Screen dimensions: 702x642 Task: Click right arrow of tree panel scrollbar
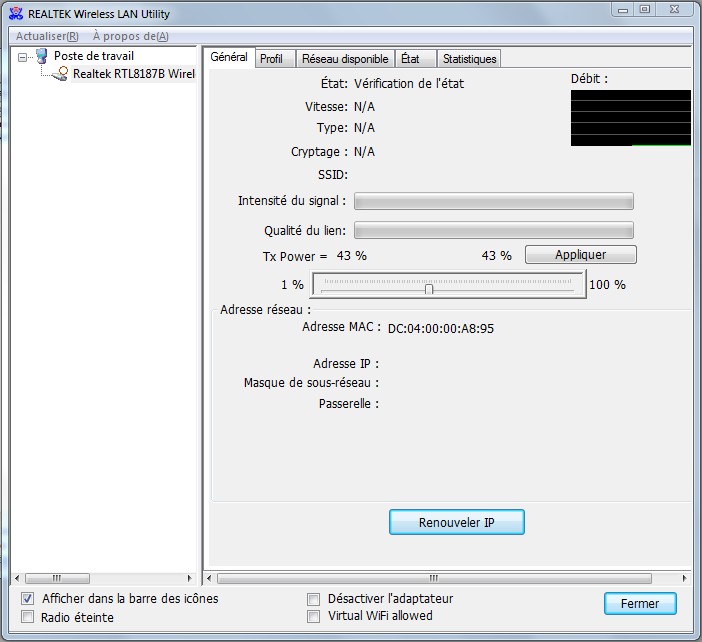[x=189, y=578]
